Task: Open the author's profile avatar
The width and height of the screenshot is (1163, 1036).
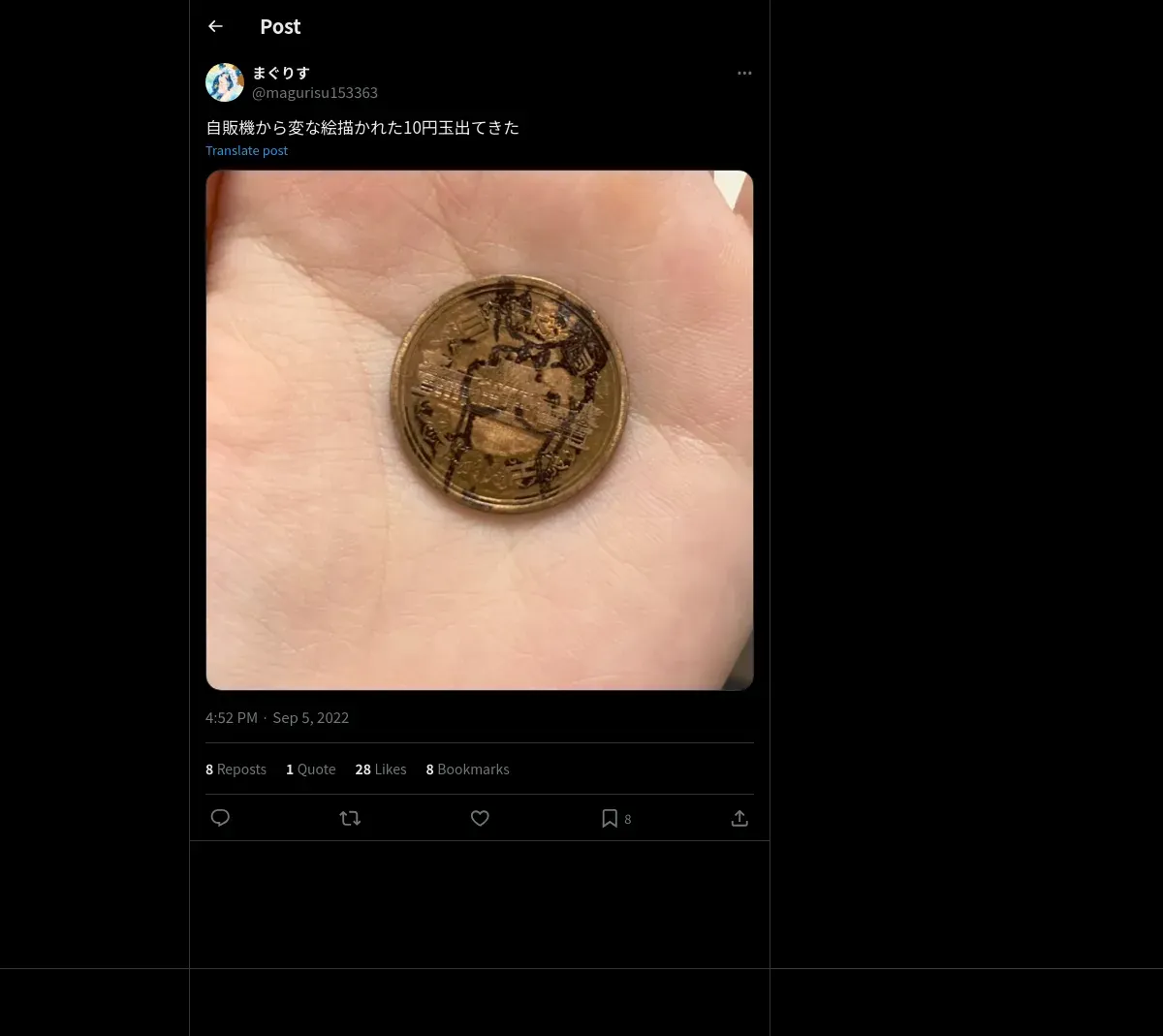Action: tap(225, 82)
